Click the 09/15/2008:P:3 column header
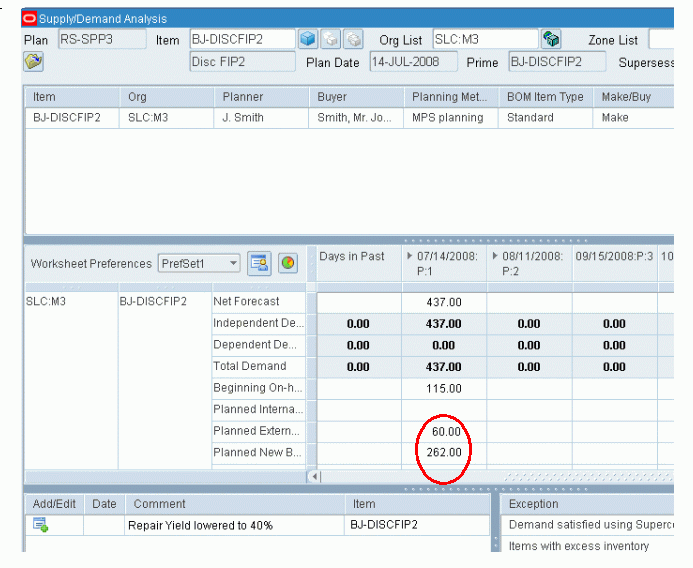This screenshot has height=568, width=693. (615, 263)
